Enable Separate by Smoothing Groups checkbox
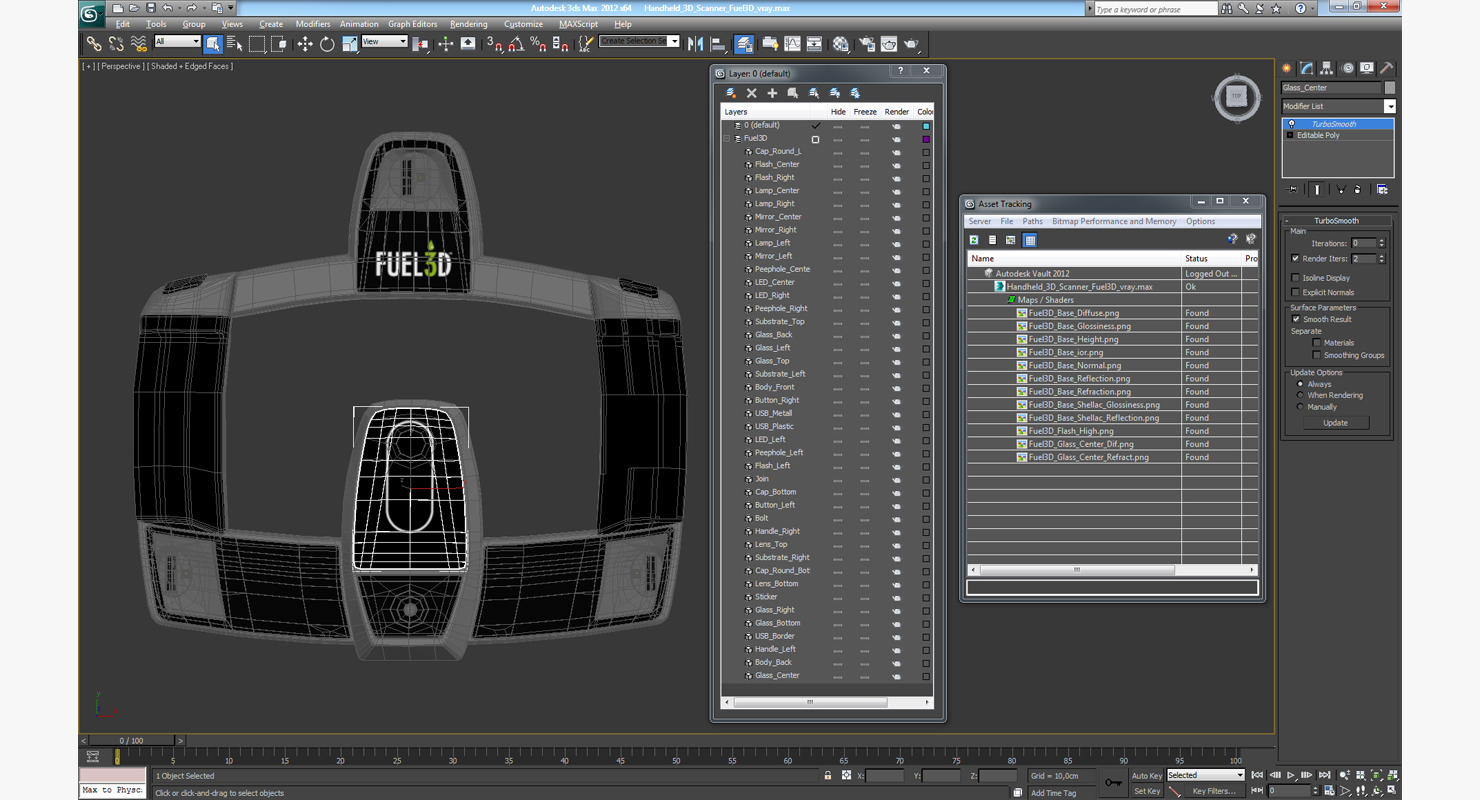Viewport: 1480px width, 800px height. click(1316, 355)
